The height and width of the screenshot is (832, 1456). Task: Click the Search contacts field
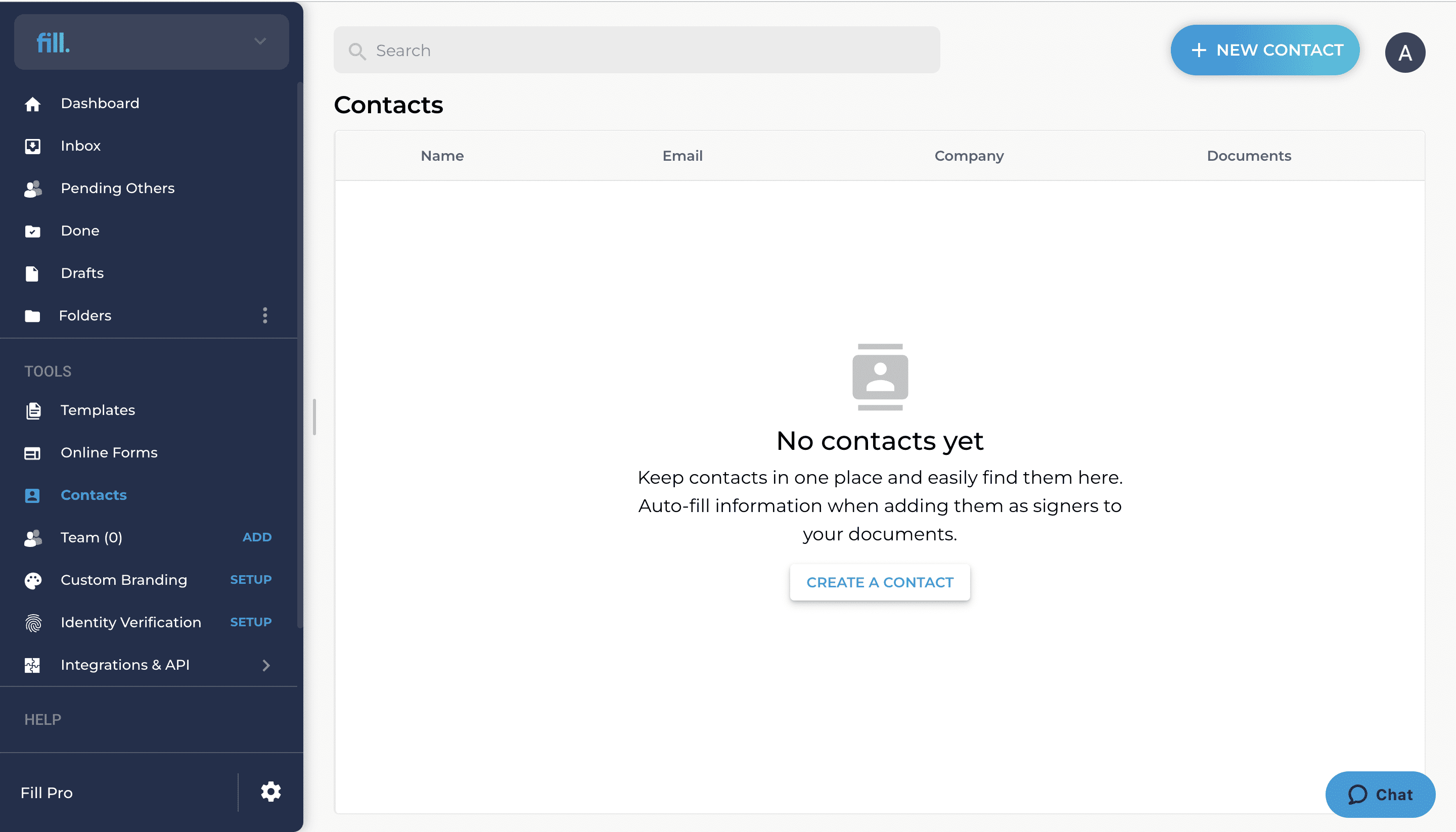coord(636,50)
